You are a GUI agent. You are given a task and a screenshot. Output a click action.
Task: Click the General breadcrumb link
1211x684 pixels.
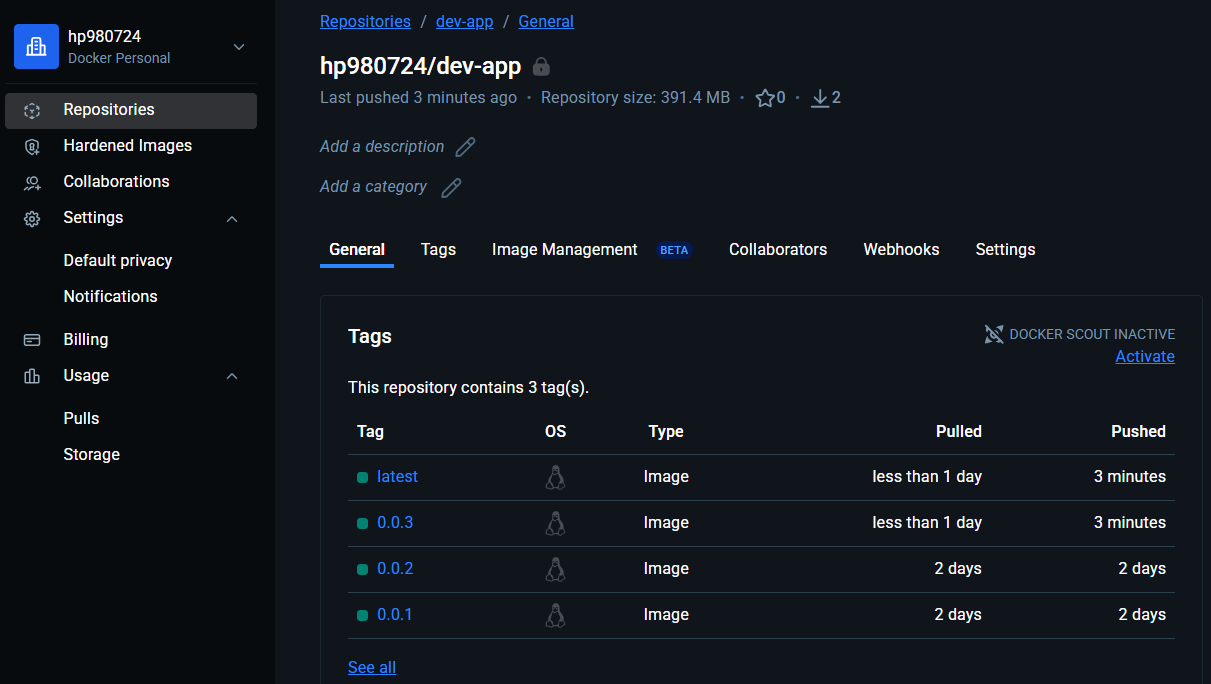pos(546,21)
